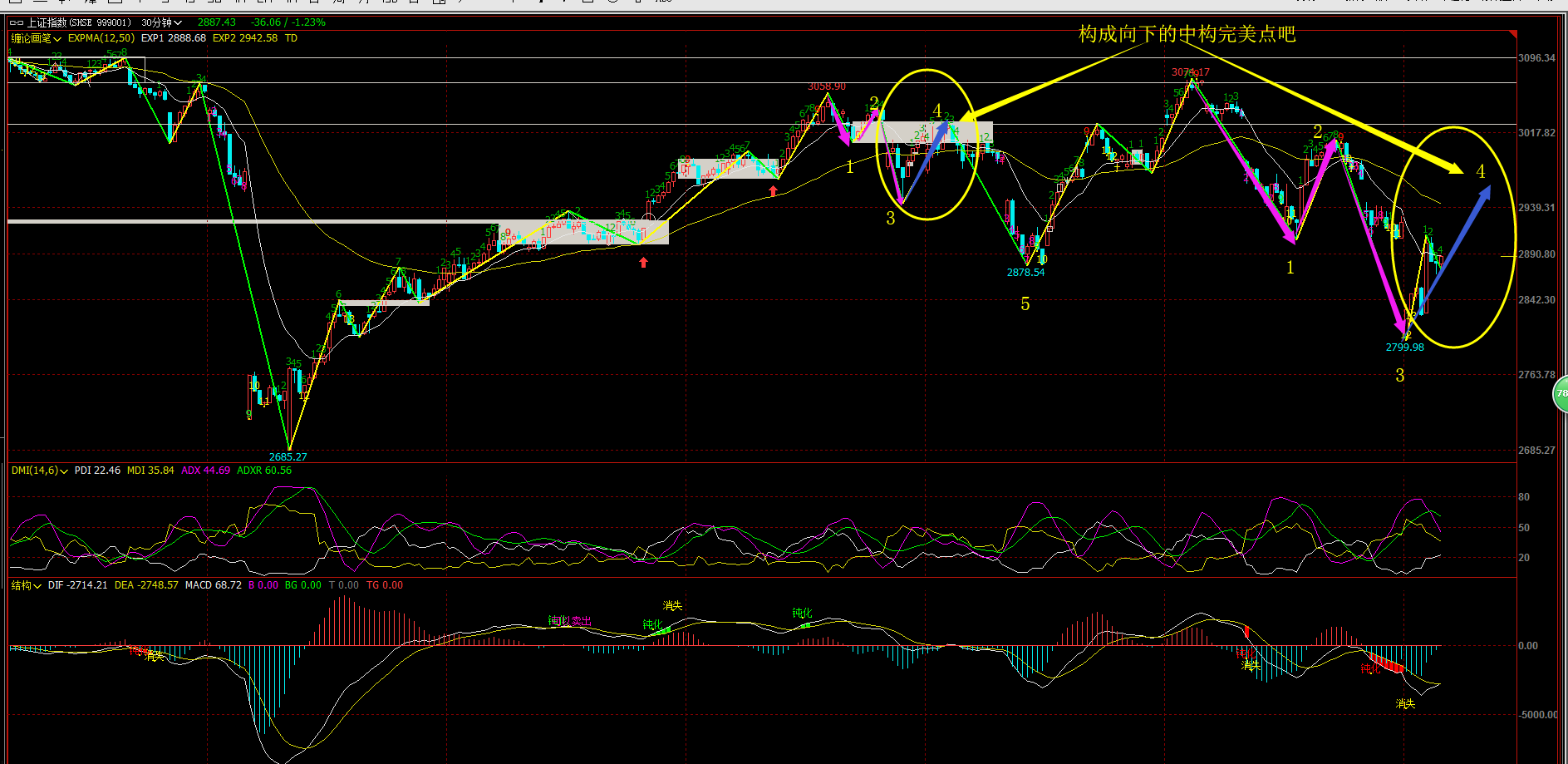Click the 构成向下的中构完美点吧 annotation text
Viewport: 1568px width, 764px height.
coord(1187,34)
